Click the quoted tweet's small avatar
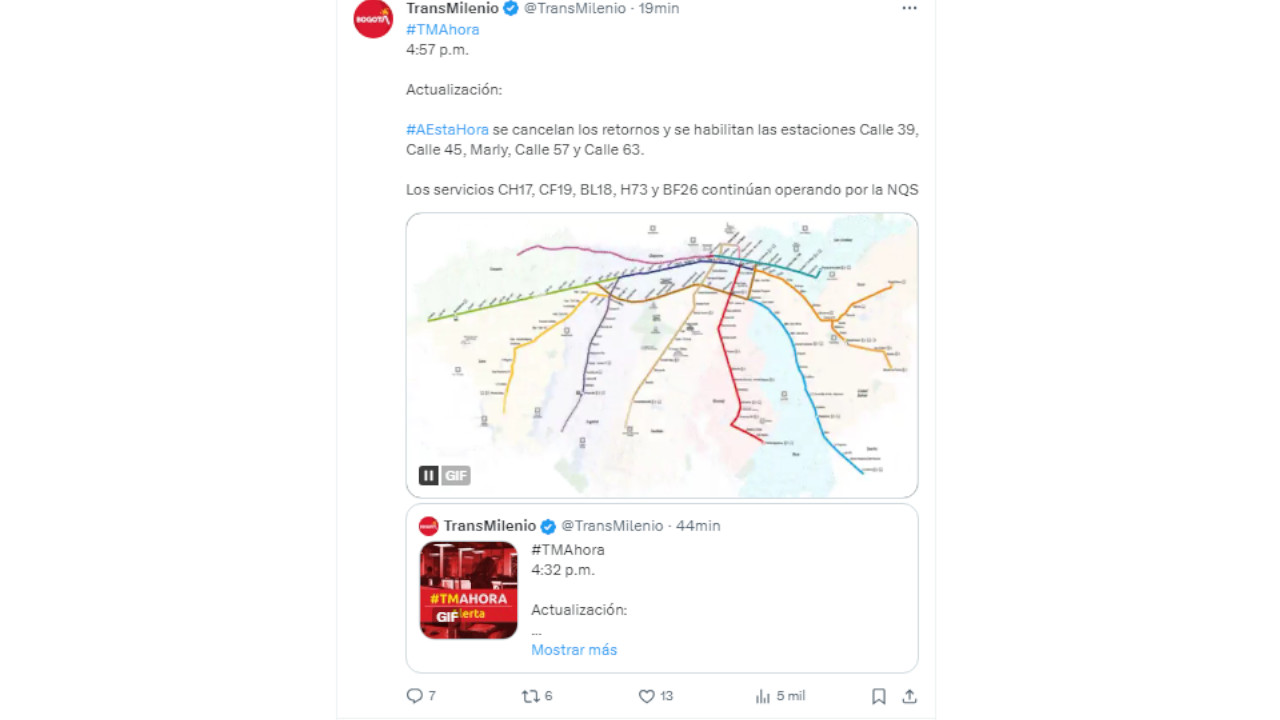This screenshot has width=1280, height=720. (x=429, y=526)
